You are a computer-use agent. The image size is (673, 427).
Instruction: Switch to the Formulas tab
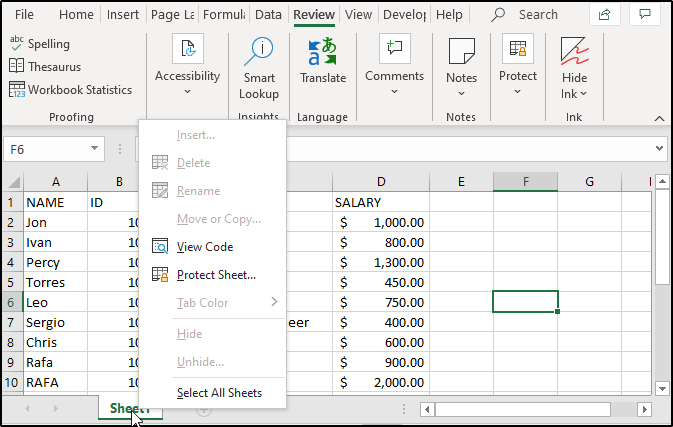coord(224,15)
